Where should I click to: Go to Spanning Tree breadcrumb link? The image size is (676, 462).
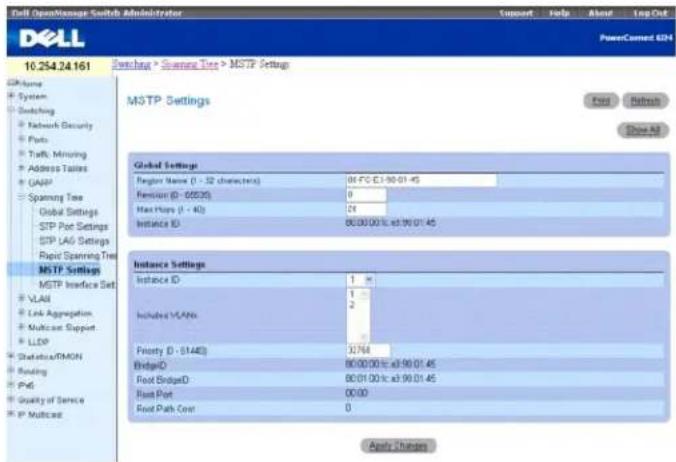[190, 64]
